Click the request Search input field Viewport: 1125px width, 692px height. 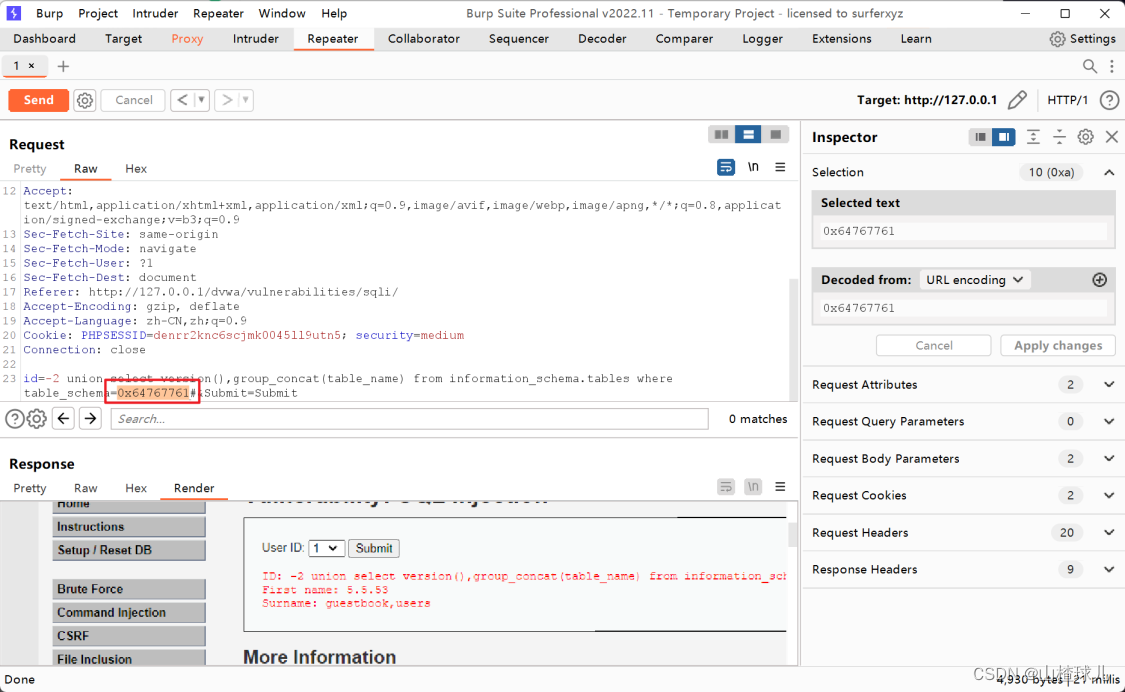tap(409, 419)
